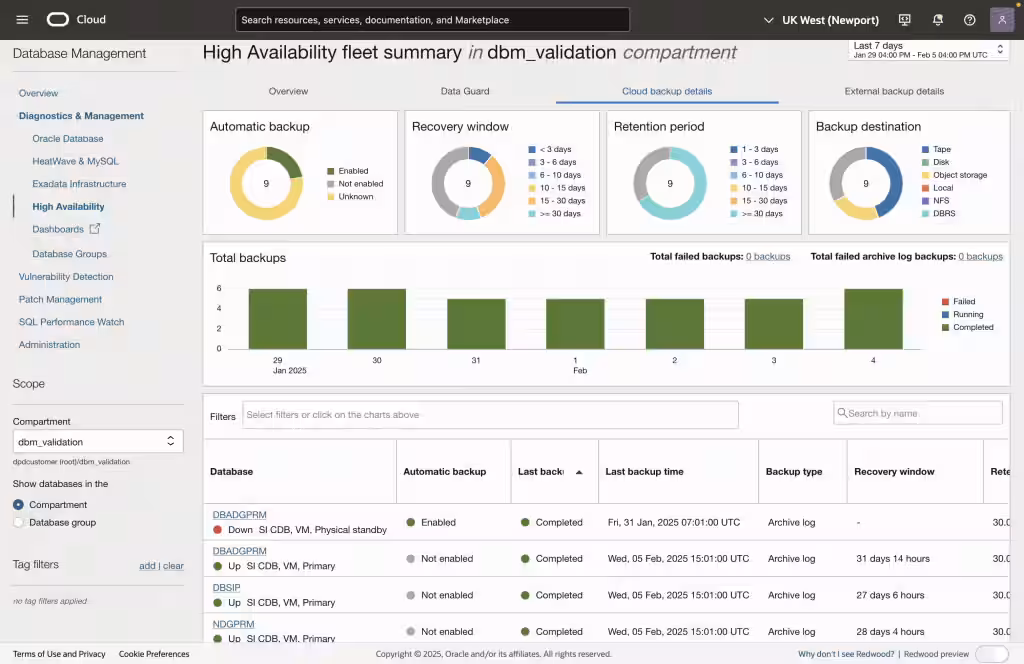Screen dimensions: 1024x664
Task: Open Cloud Shell developer tools icon
Action: [x=905, y=19]
